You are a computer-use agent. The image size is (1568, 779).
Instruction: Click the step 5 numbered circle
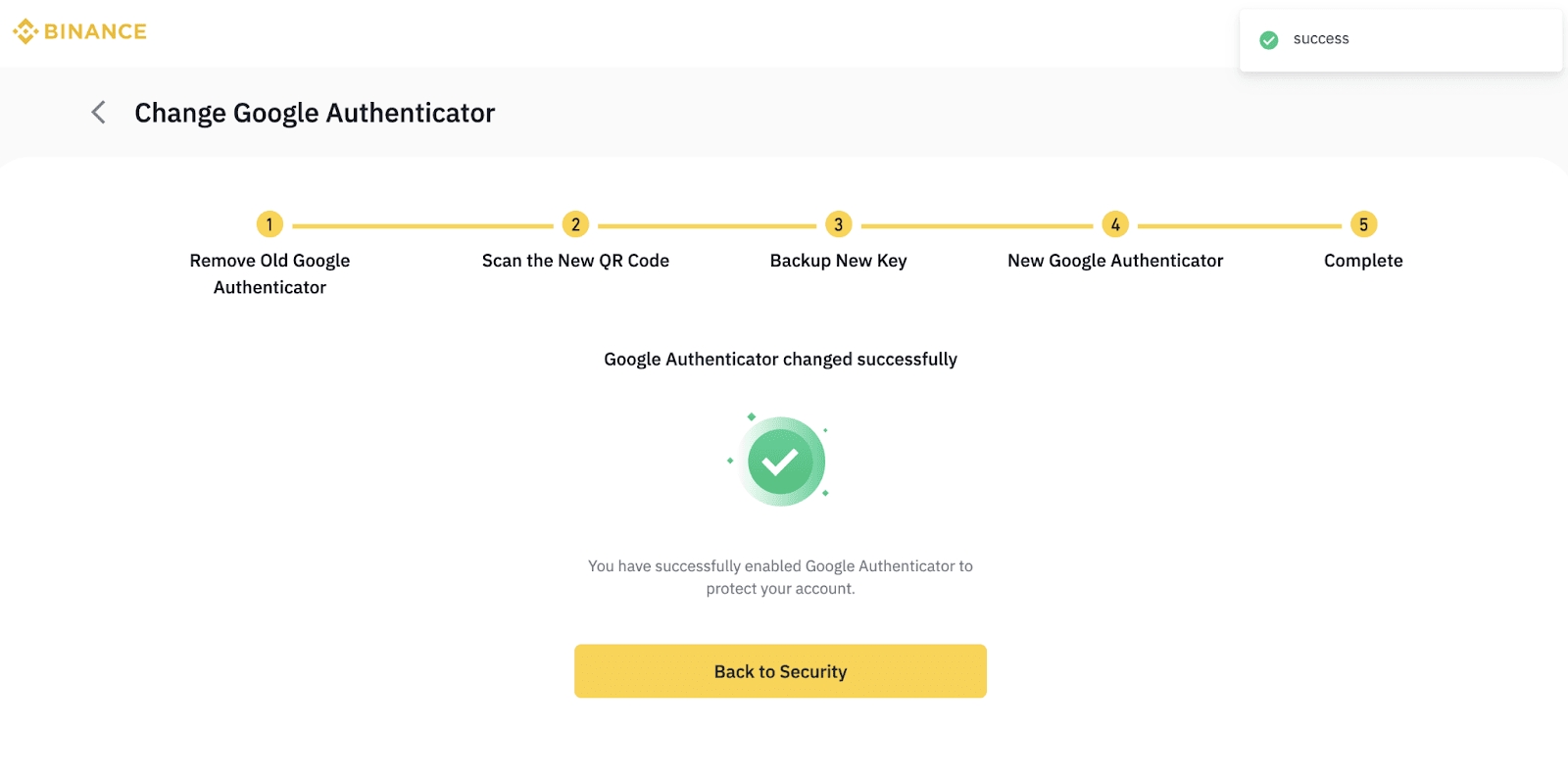1363,224
